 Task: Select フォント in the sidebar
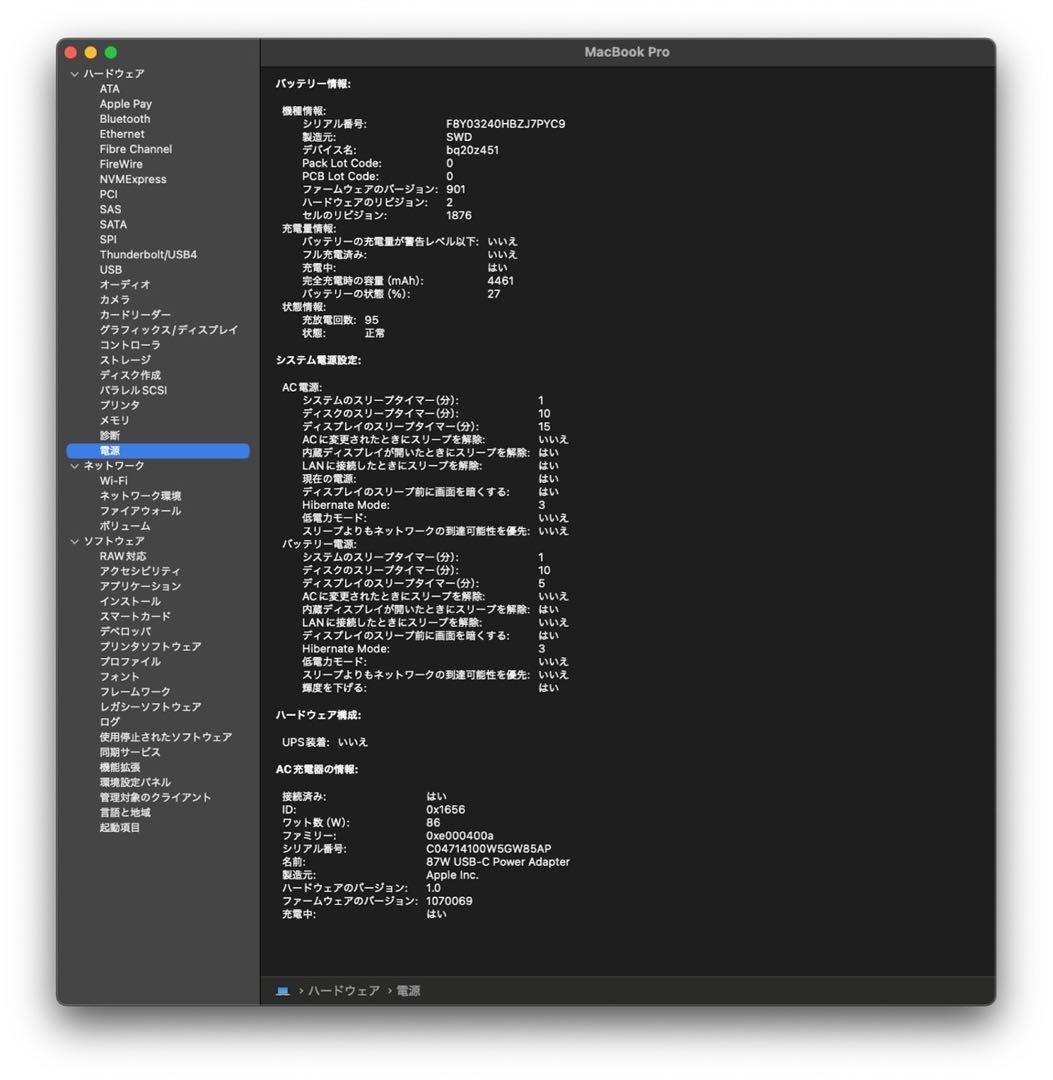tap(119, 678)
